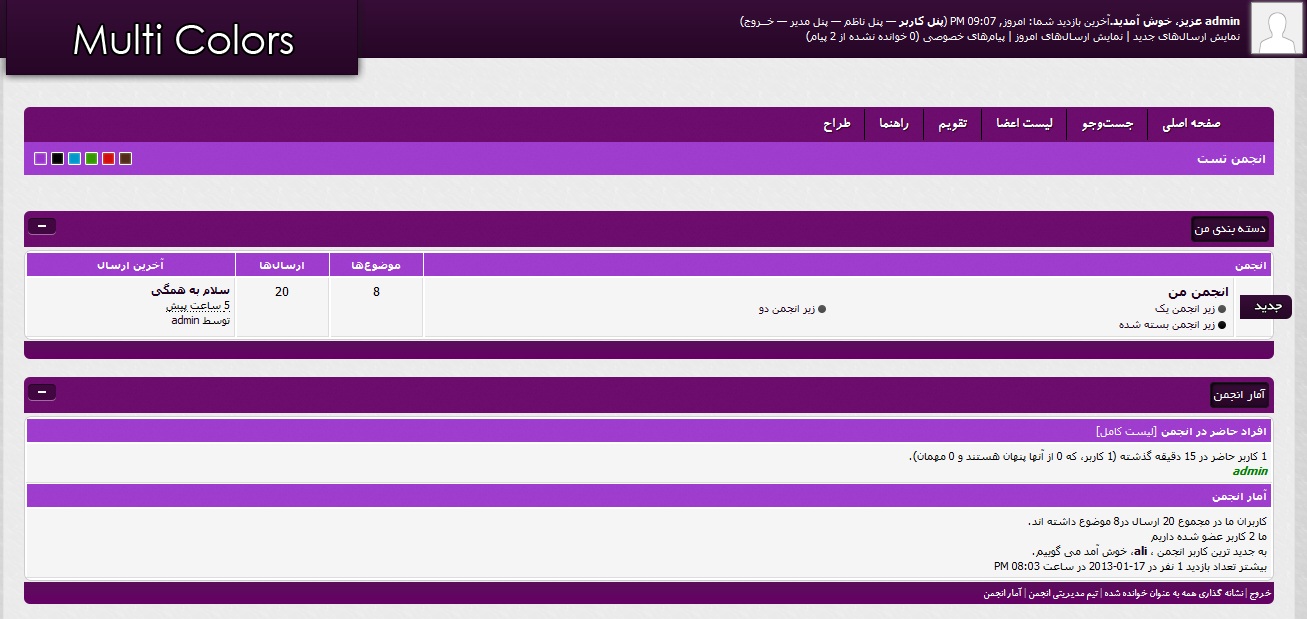The width and height of the screenshot is (1307, 619).
Task: Select the black theme color swatch
Action: point(57,159)
